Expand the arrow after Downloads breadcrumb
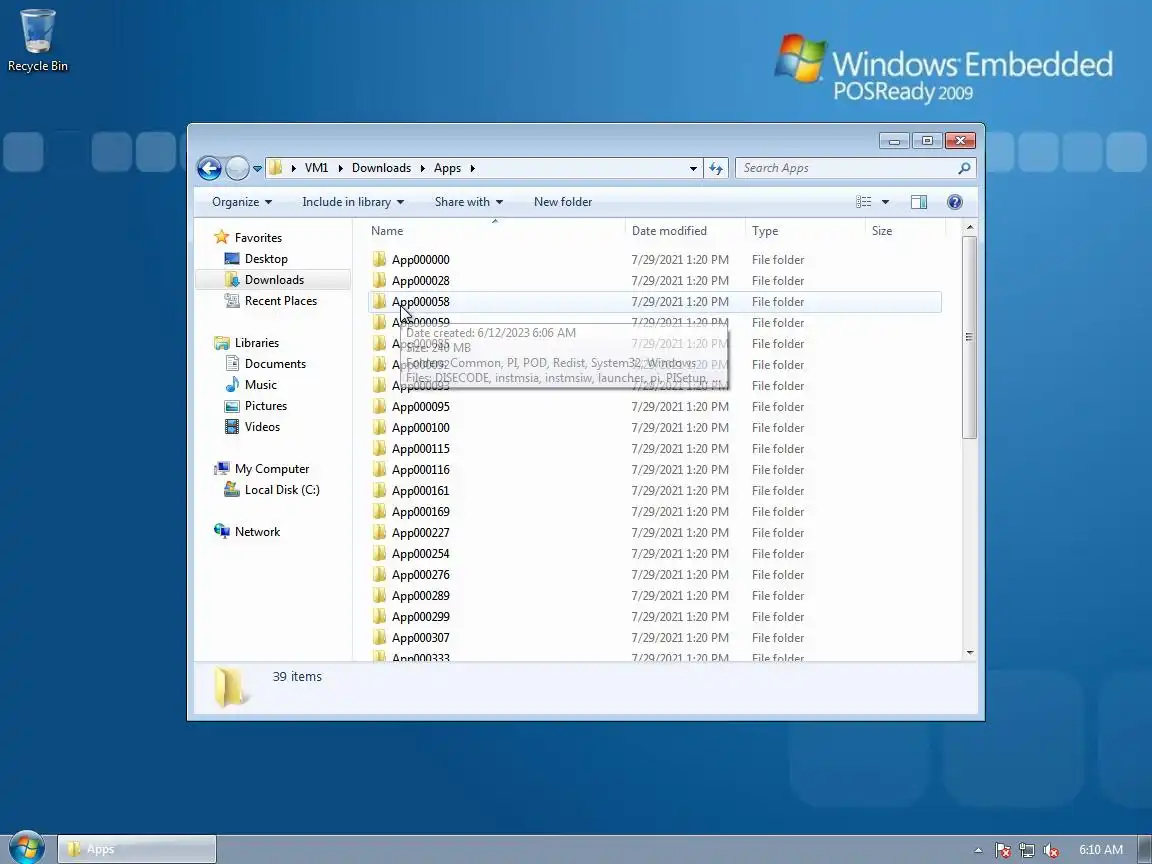The height and width of the screenshot is (864, 1152). pos(422,168)
